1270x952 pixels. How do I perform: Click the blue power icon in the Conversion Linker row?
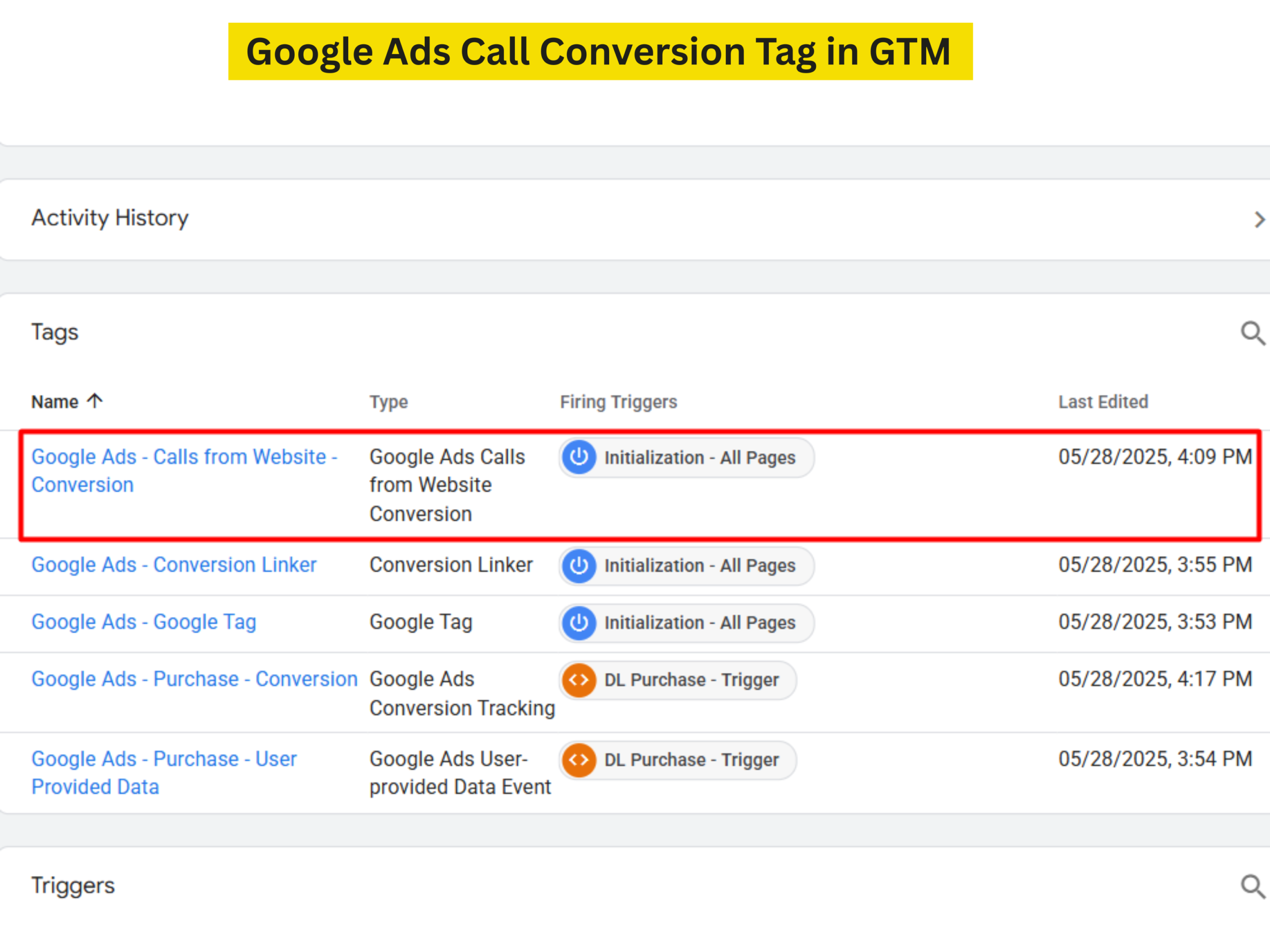(579, 565)
